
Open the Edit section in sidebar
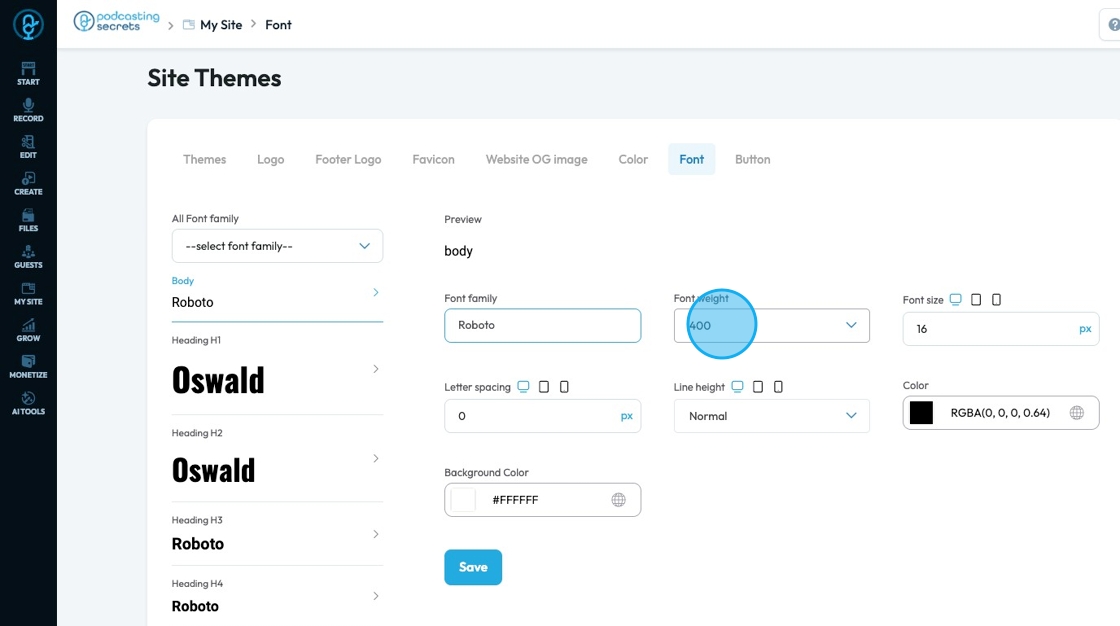click(x=28, y=146)
